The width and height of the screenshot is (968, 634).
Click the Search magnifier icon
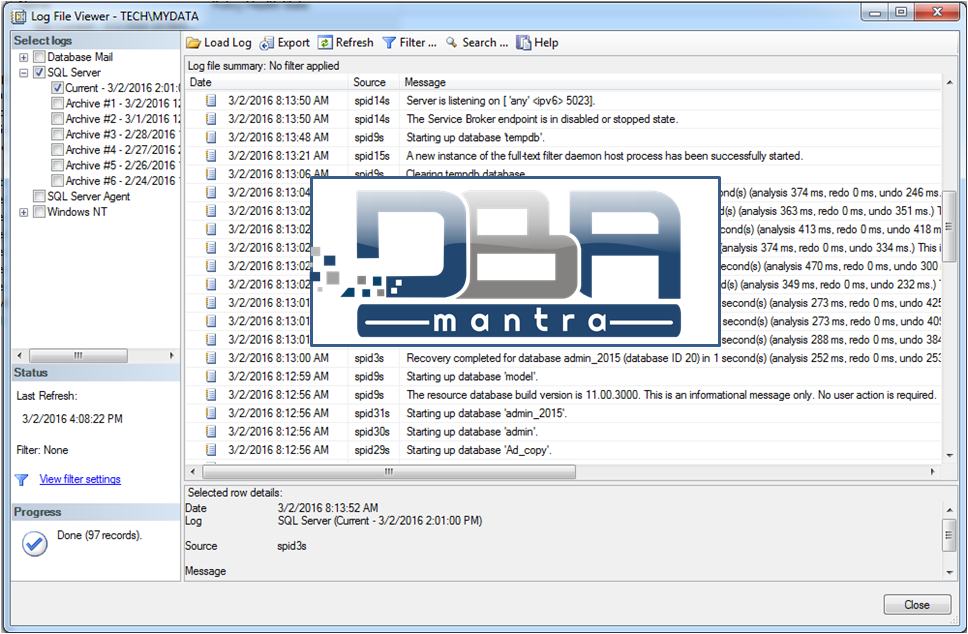click(x=452, y=43)
